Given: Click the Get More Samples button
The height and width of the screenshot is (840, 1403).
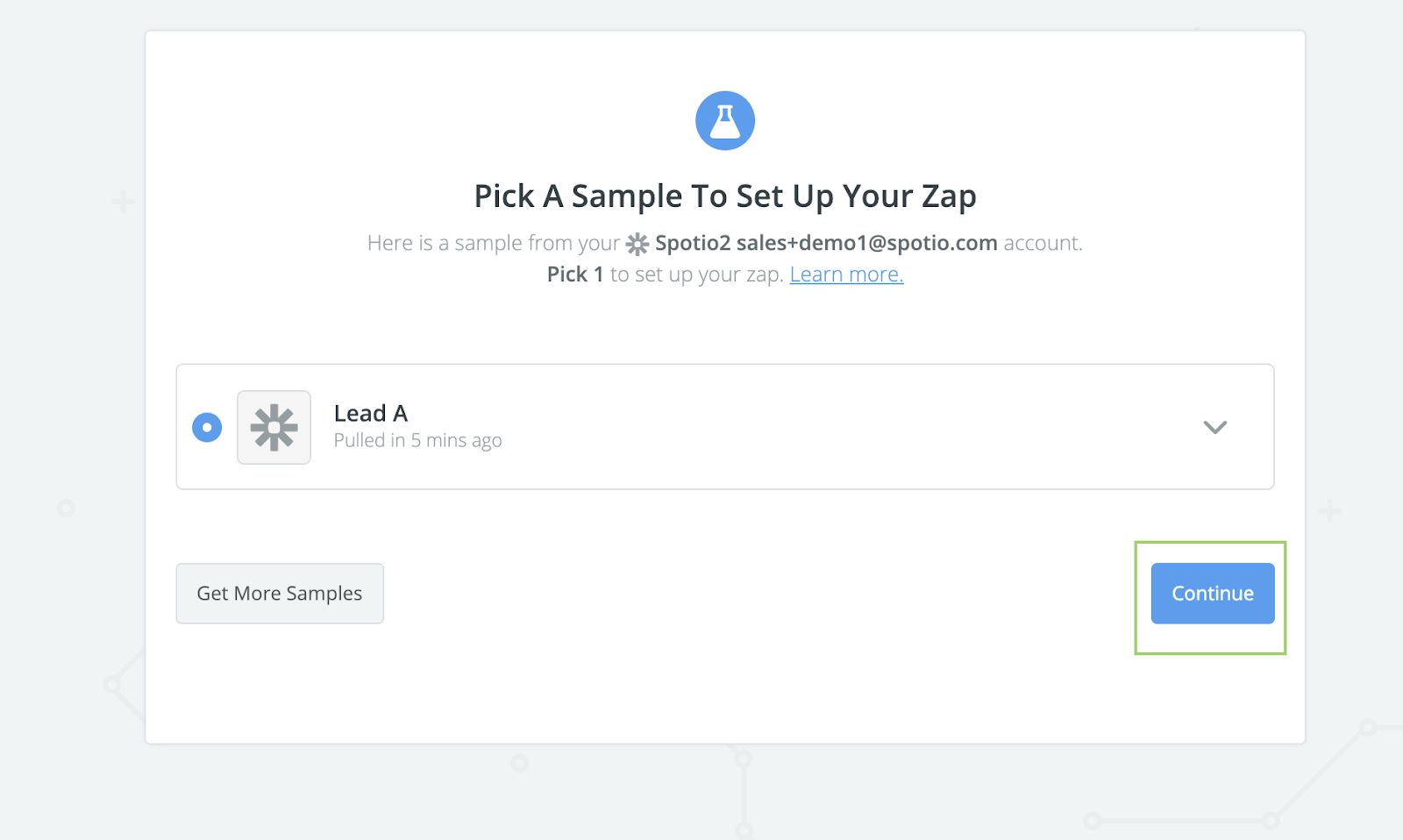Looking at the screenshot, I should tap(280, 594).
